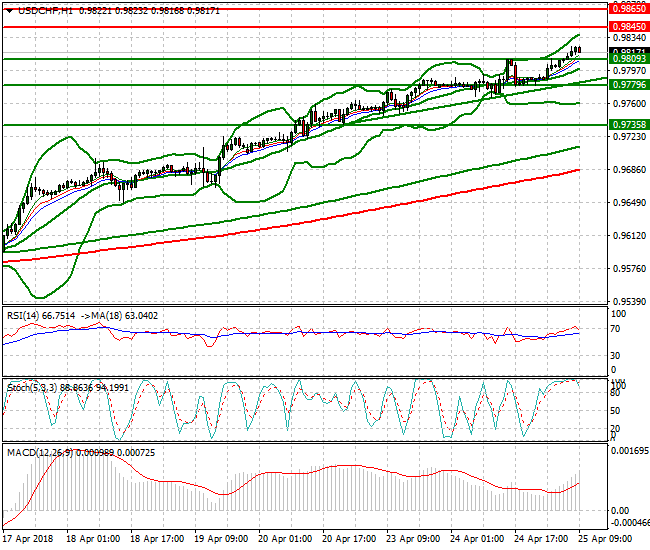Click the USDCHF,H1 chart title text
This screenshot has height=550, width=650.
click(46, 11)
